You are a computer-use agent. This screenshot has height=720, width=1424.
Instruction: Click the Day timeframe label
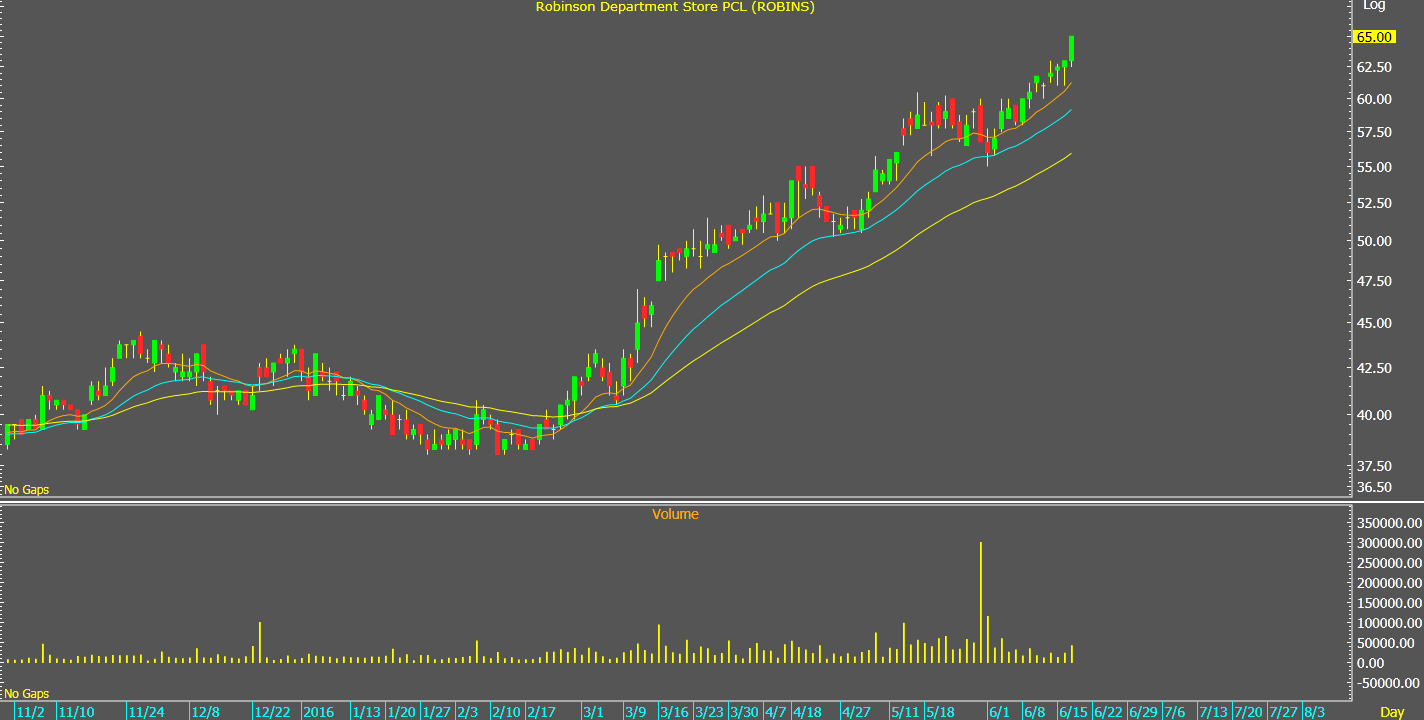point(1392,712)
